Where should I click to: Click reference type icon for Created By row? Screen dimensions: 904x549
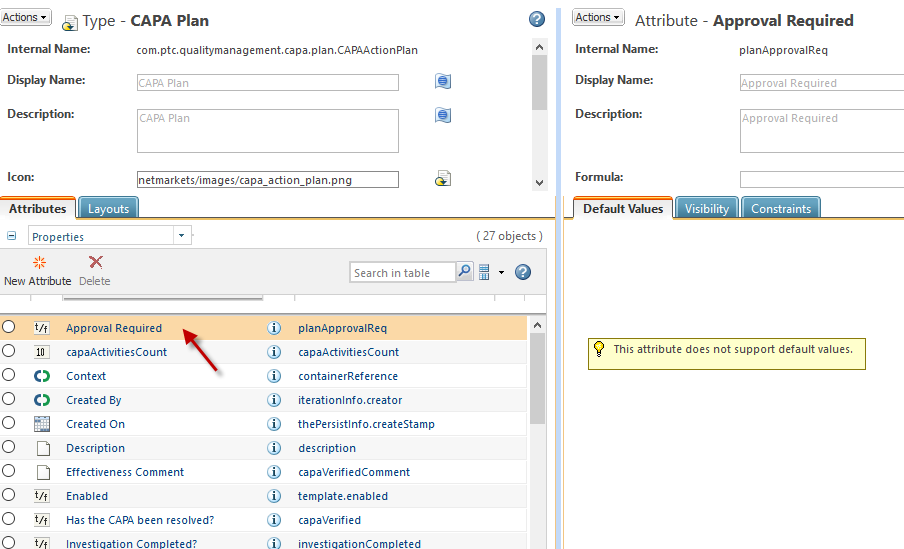coord(42,400)
